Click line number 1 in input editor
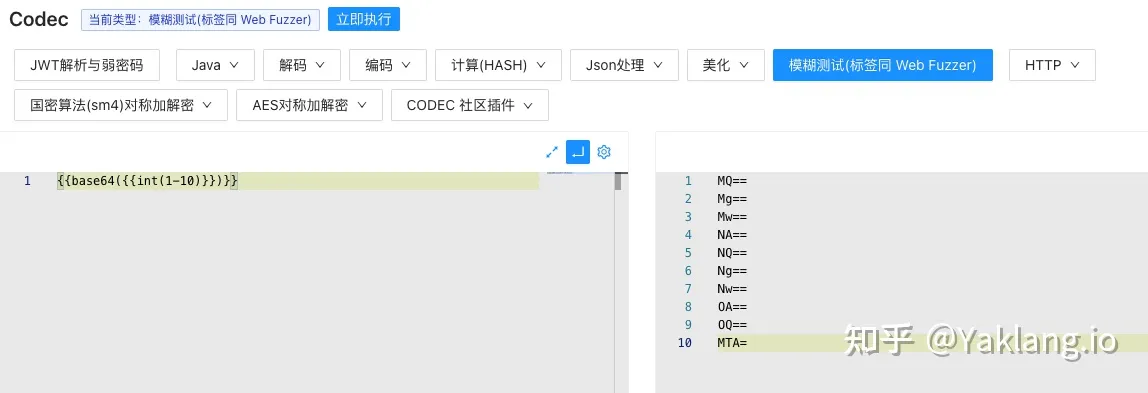This screenshot has height=393, width=1148. (27, 181)
